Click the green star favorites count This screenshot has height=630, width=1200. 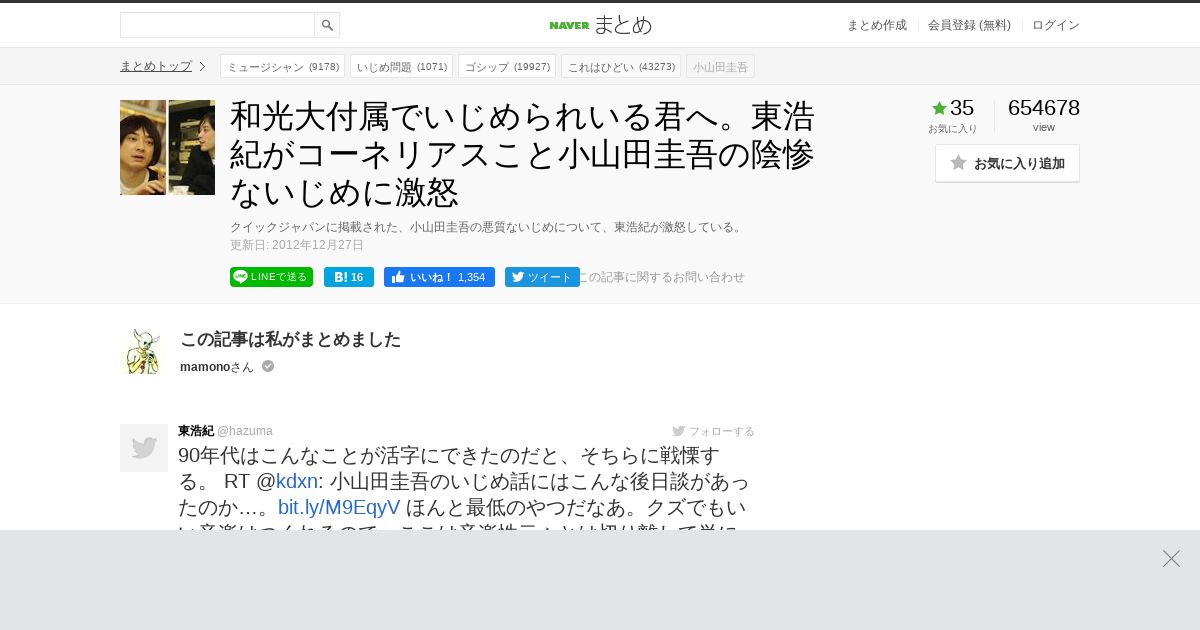tap(953, 108)
